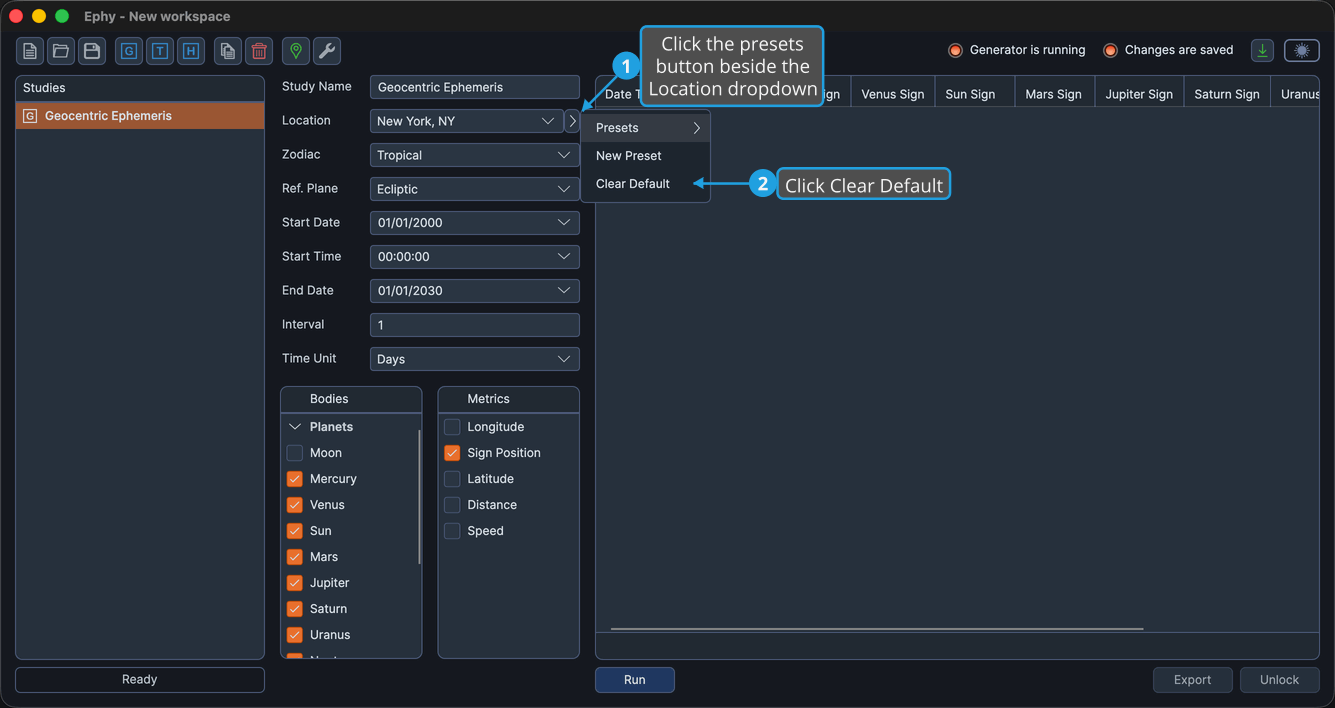Open a workspace folder
The width and height of the screenshot is (1335, 708).
point(61,51)
